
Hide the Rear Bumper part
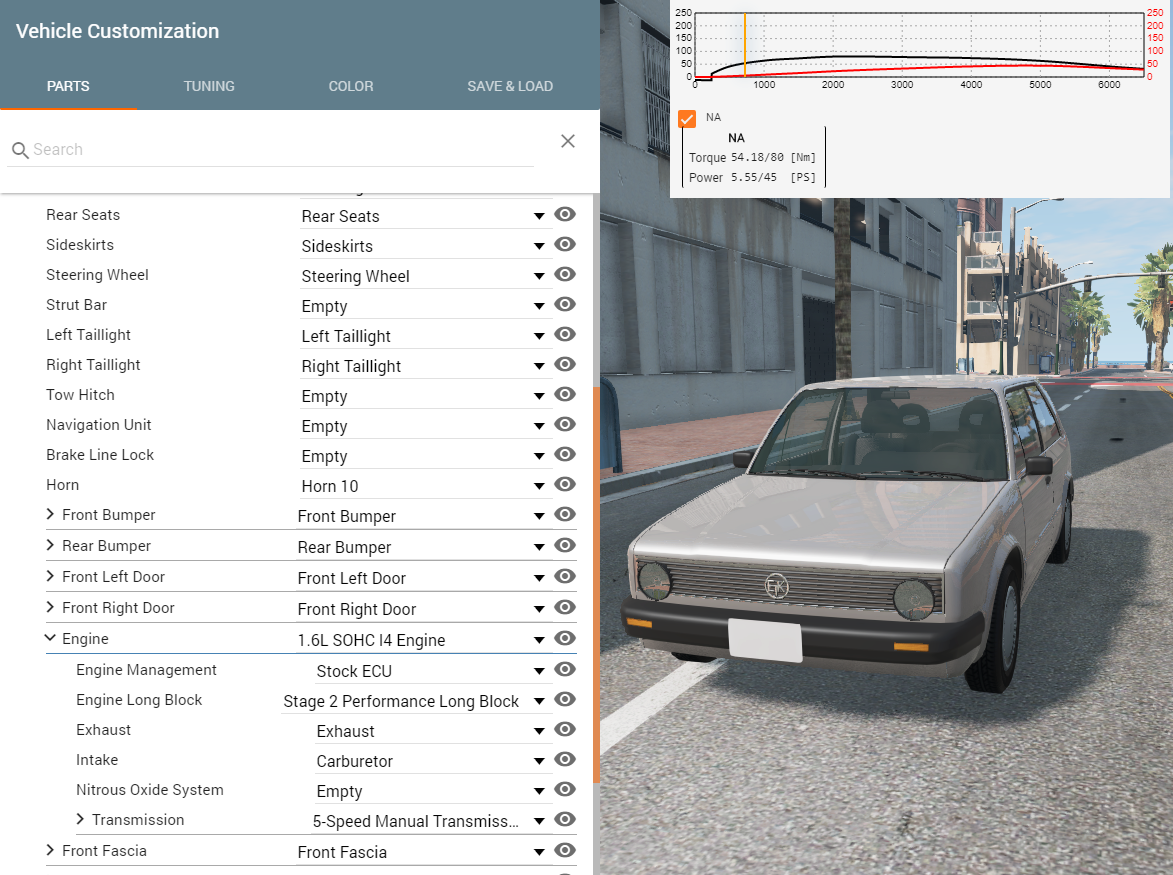[x=565, y=545]
